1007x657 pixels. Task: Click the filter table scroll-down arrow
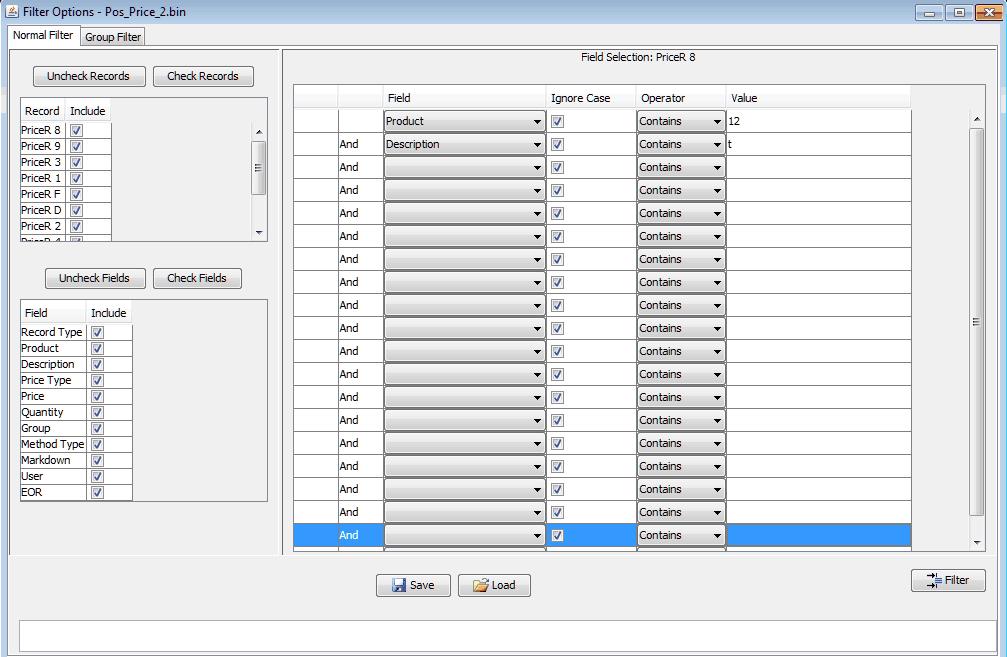pyautogui.click(x=977, y=543)
